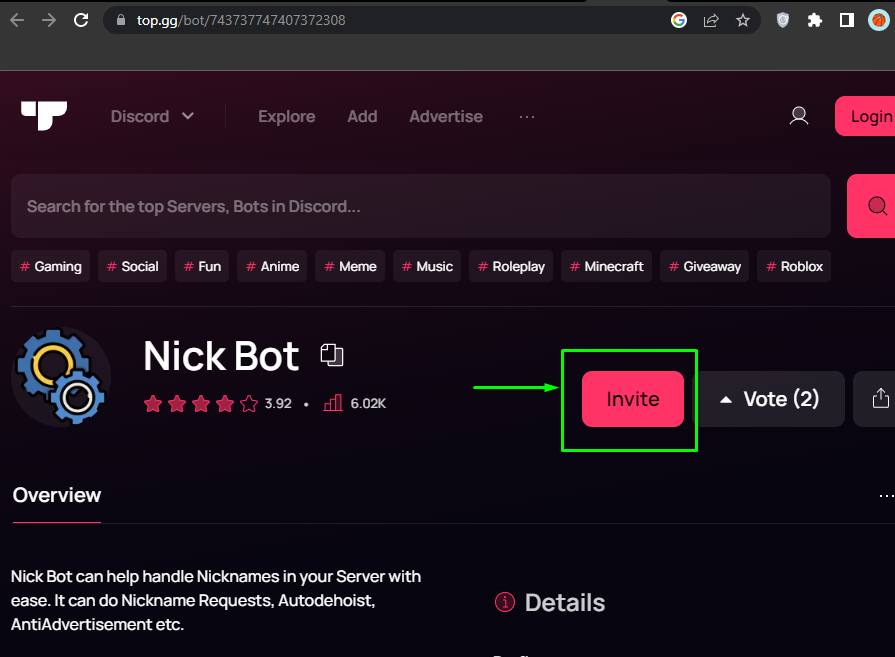Open the browser extensions puzzle menu
Screen dimensions: 895x657
click(815, 21)
